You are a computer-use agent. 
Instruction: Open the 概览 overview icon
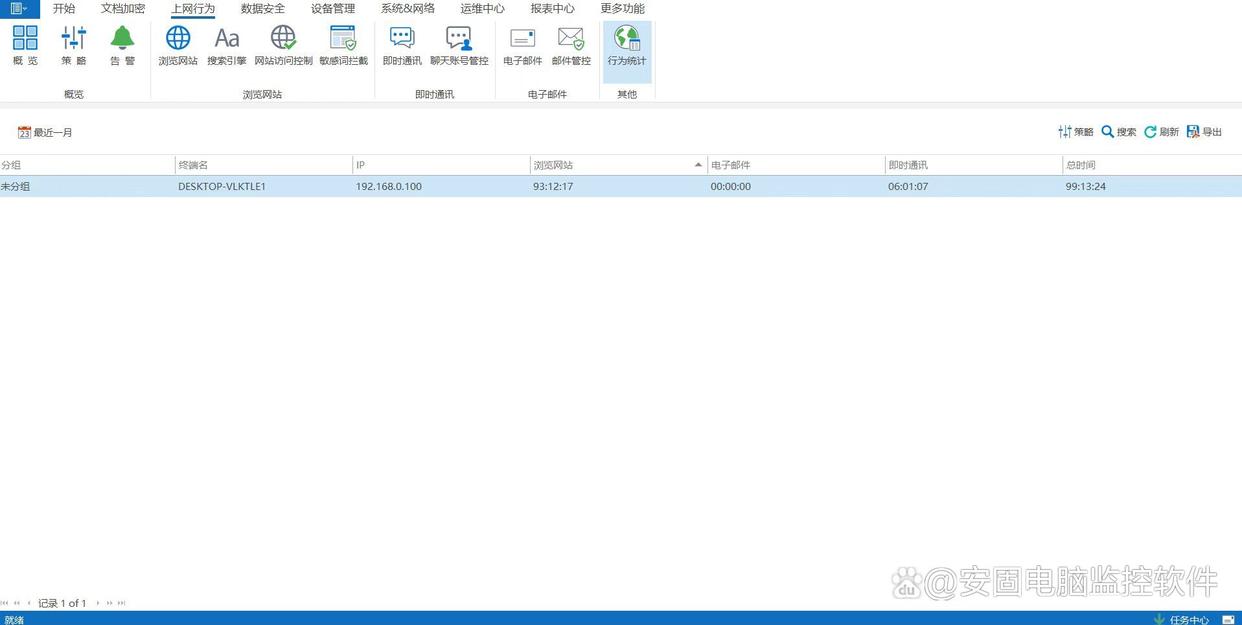tap(25, 46)
